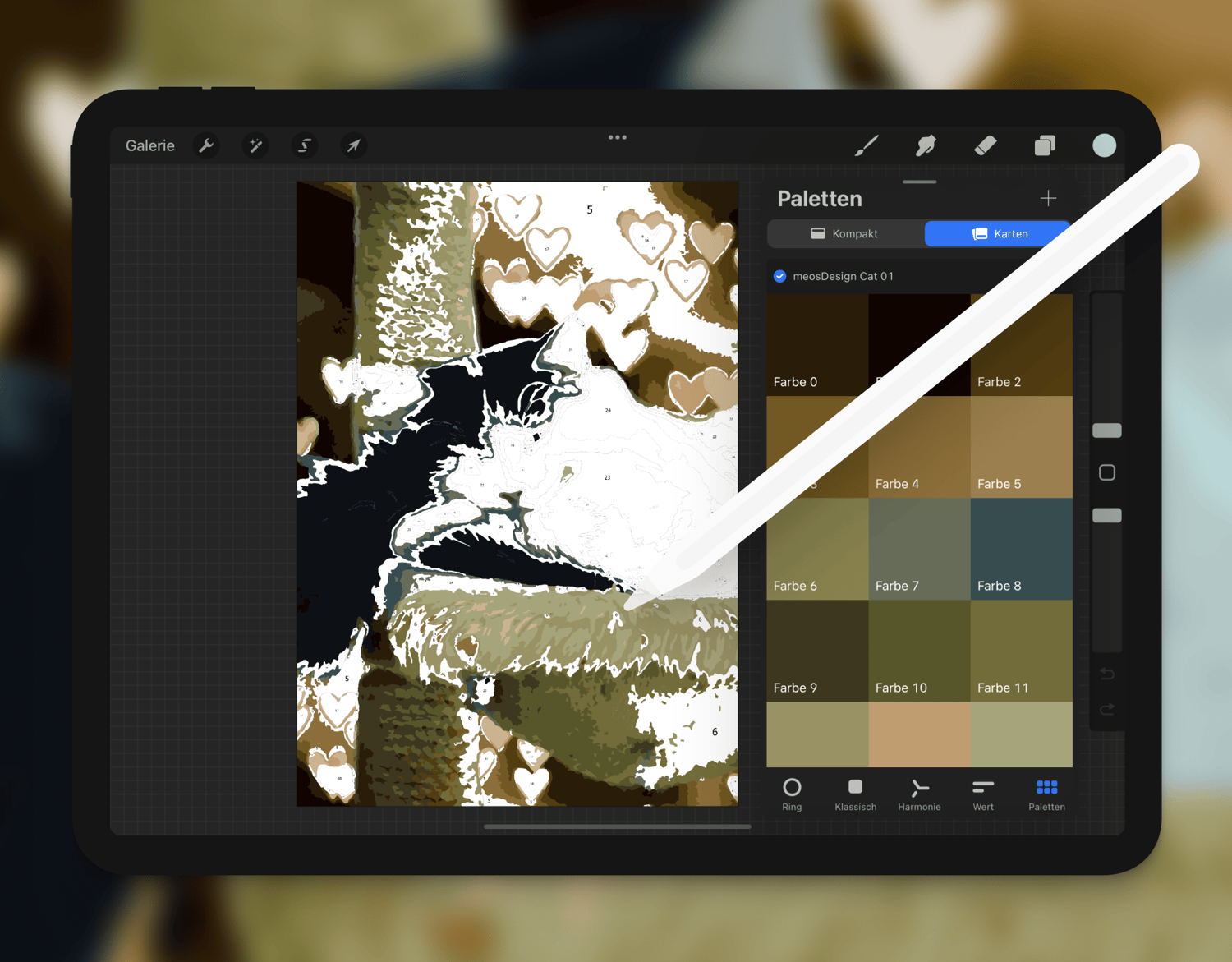Screen dimensions: 1232x962
Task: Toggle default palette checkmark for meosDesign Cat 01
Action: click(780, 276)
